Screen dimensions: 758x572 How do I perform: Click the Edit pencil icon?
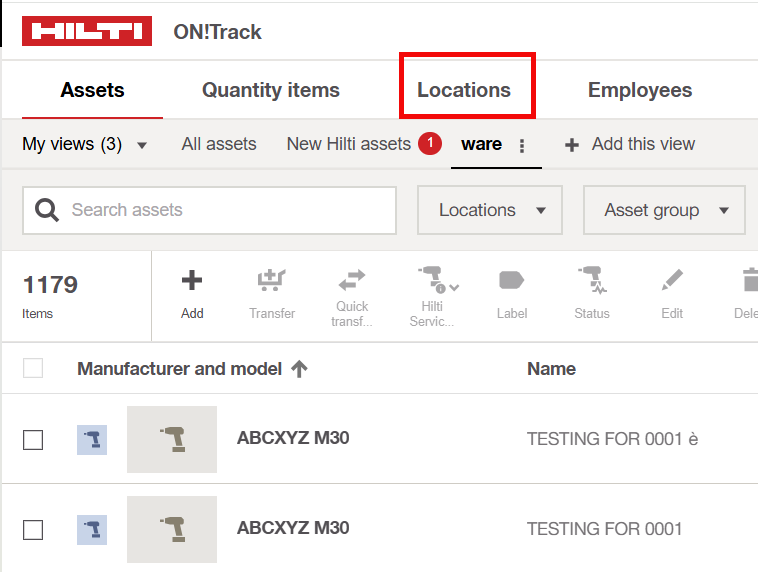[672, 281]
